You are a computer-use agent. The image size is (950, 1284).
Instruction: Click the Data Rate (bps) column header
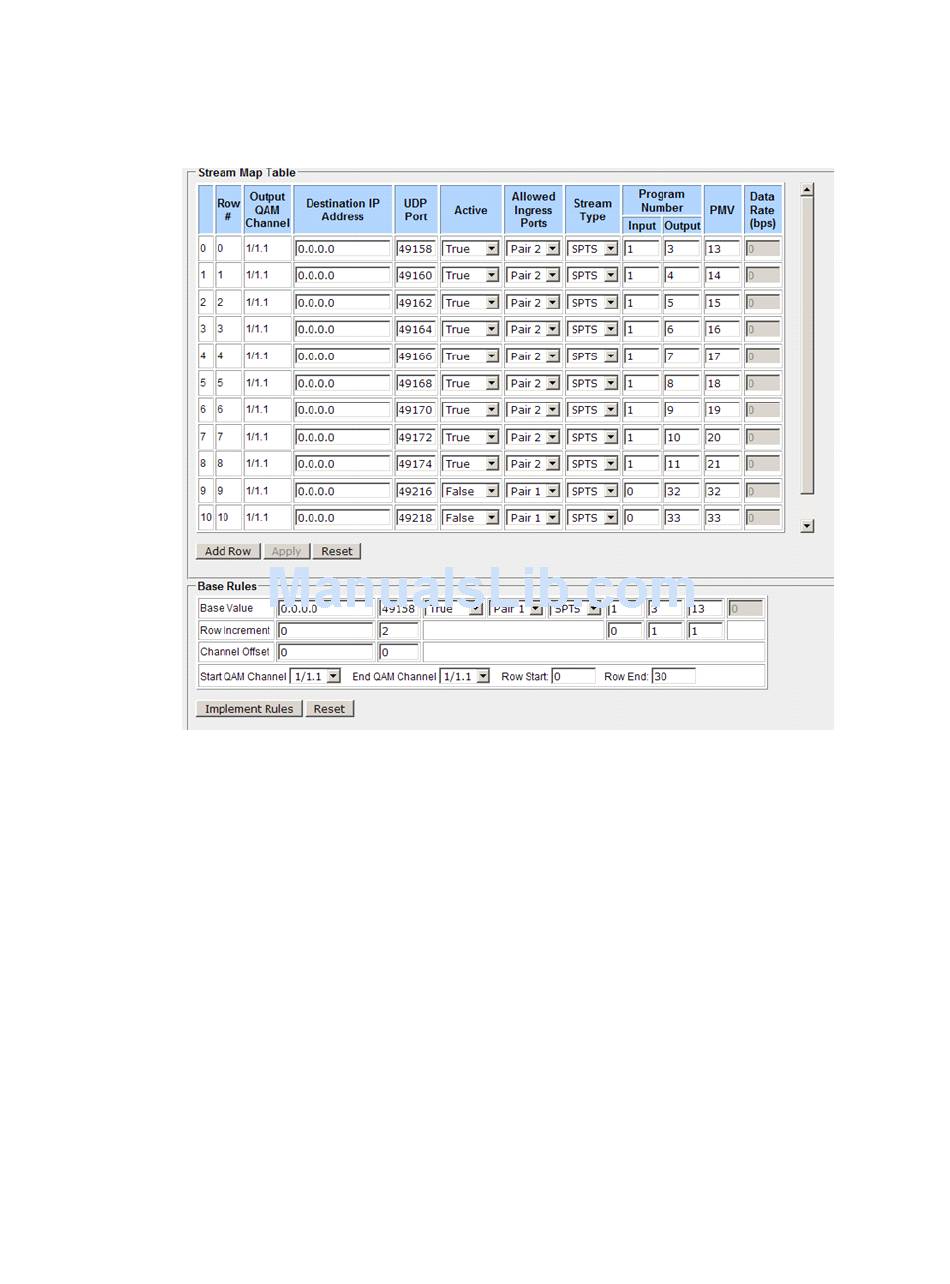tap(762, 209)
